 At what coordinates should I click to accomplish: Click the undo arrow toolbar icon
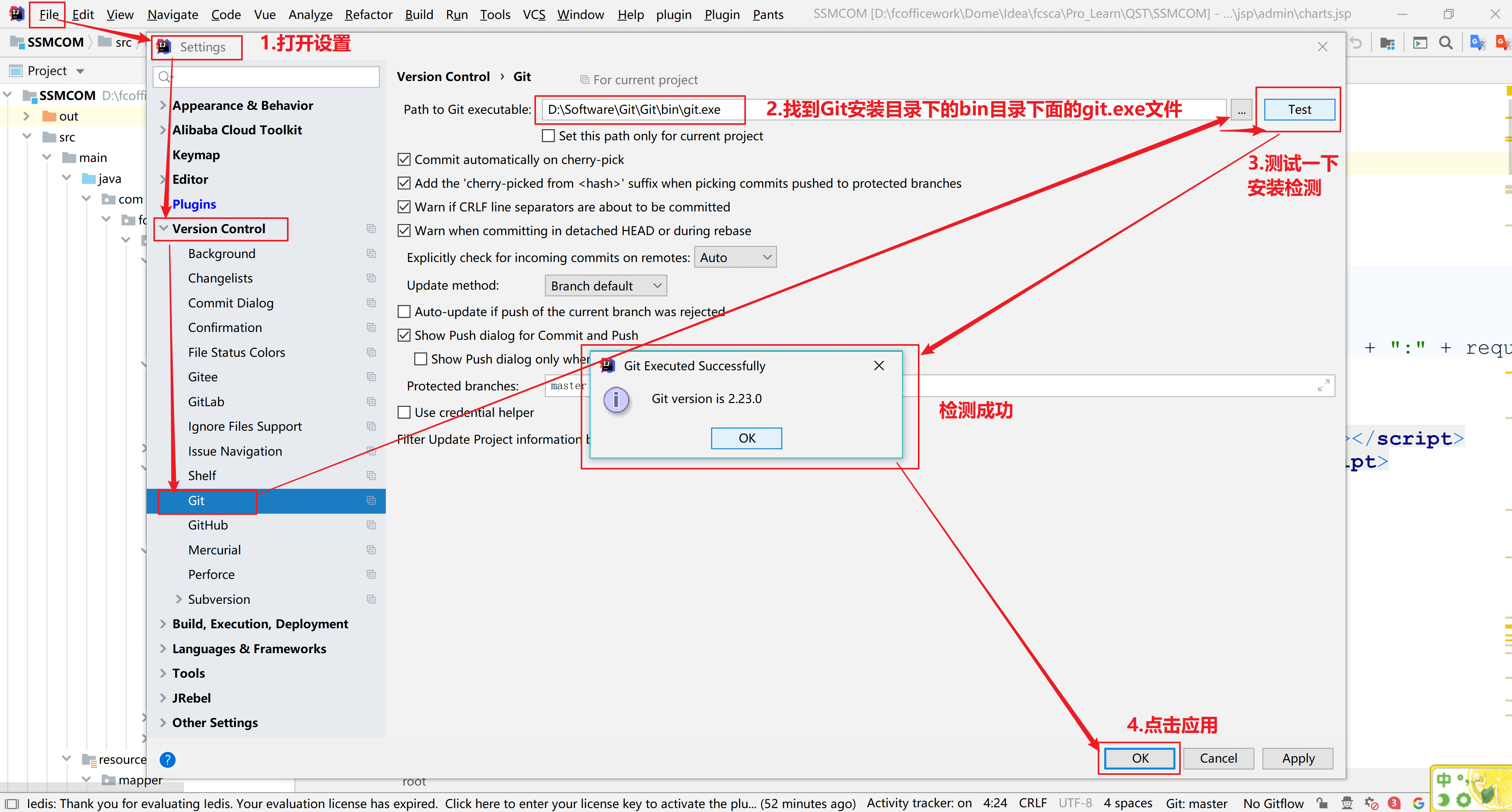(x=1356, y=43)
